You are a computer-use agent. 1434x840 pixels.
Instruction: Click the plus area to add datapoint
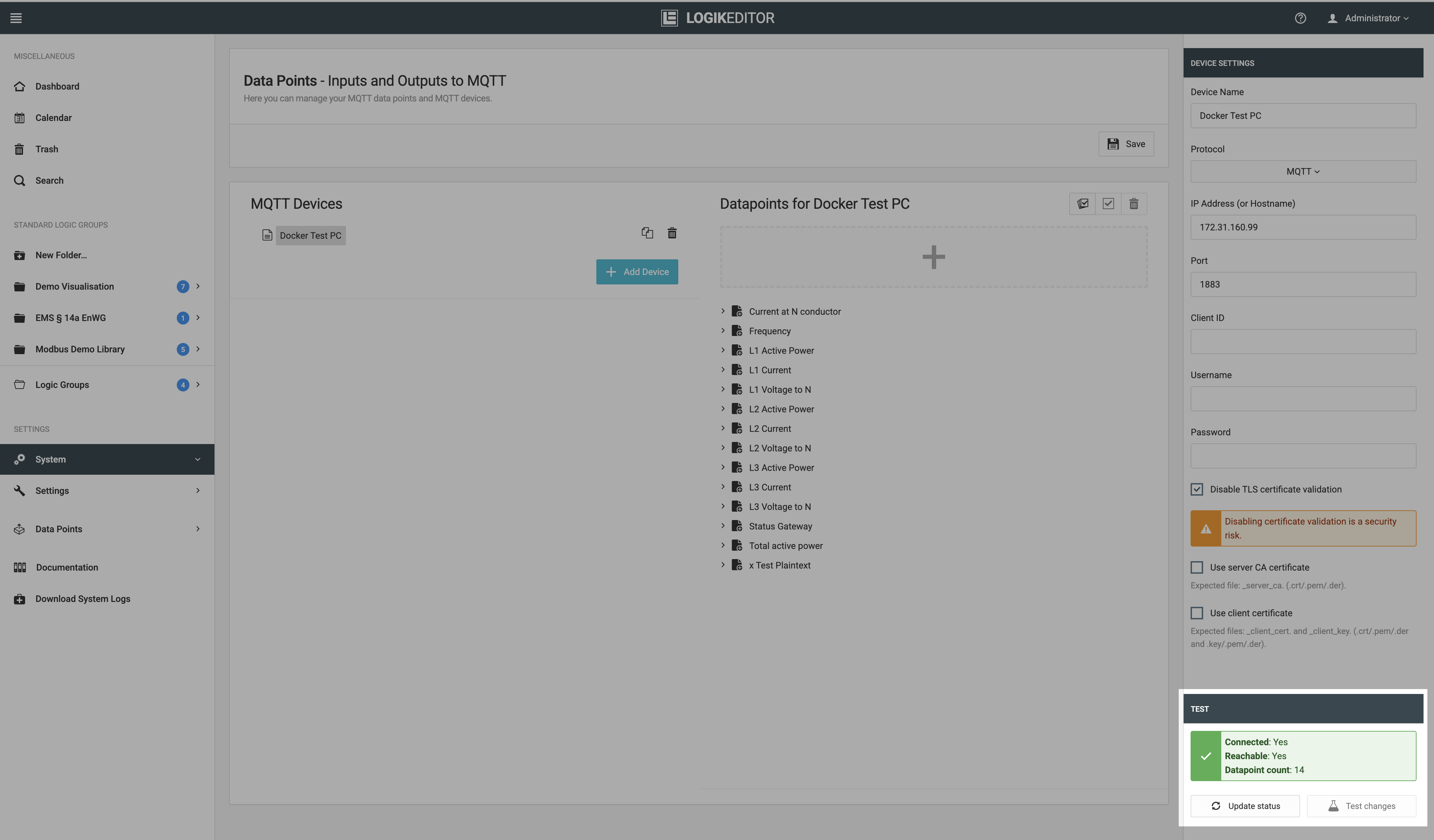934,257
